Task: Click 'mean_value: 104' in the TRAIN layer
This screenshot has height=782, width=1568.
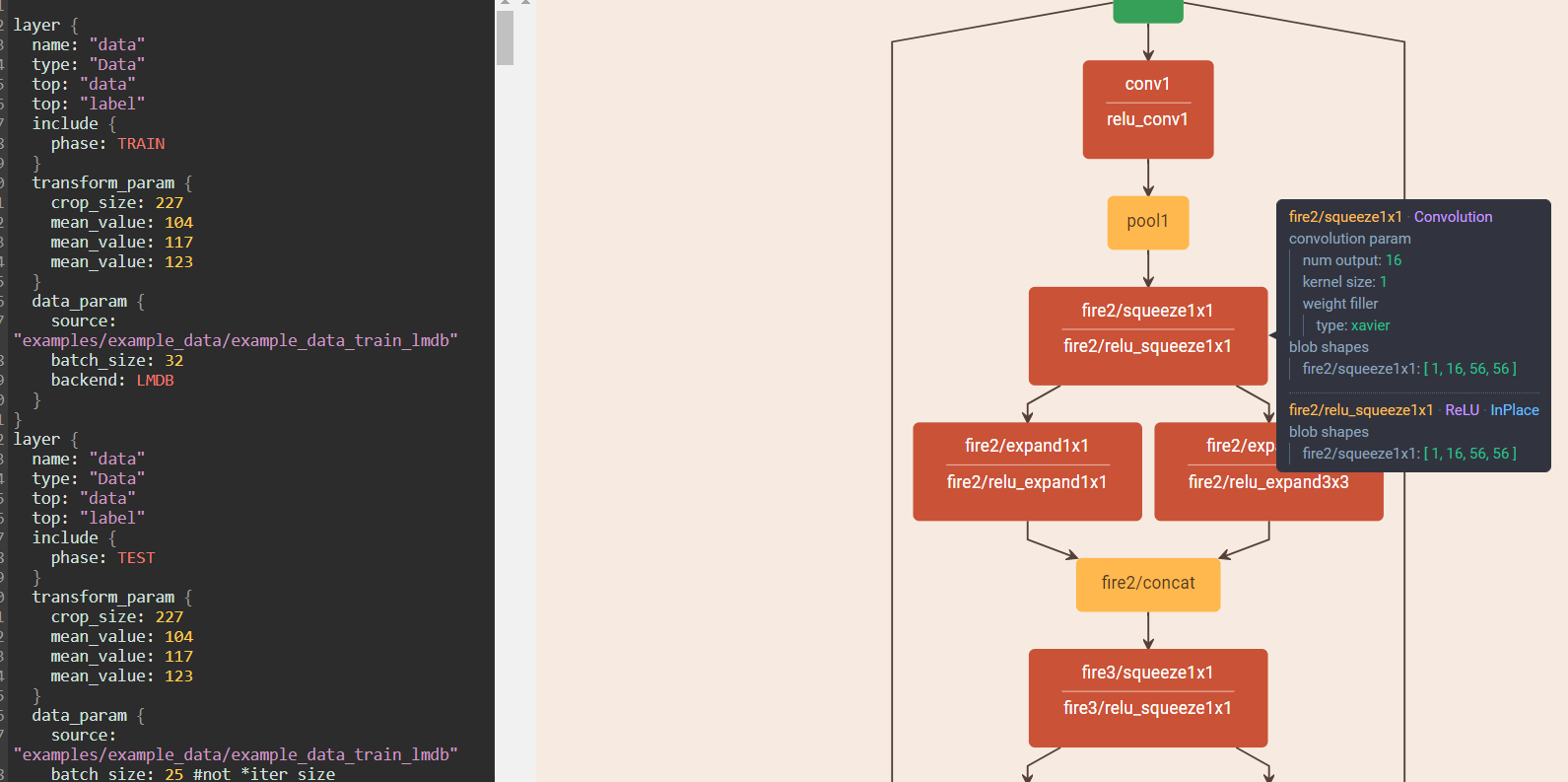Action: click(x=121, y=223)
